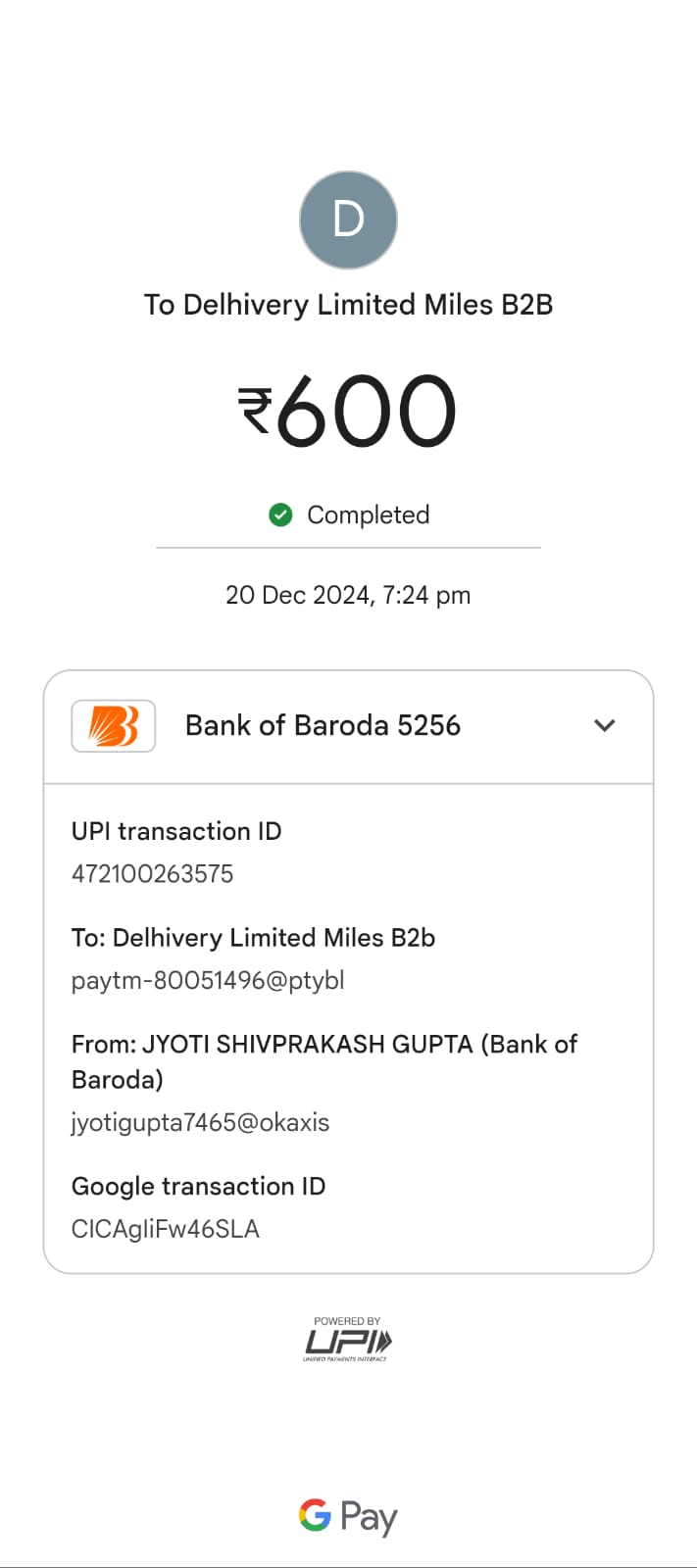Image resolution: width=697 pixels, height=1568 pixels.
Task: Tap recipient UPI address paytm-80051496@ptybl
Action: (x=208, y=981)
